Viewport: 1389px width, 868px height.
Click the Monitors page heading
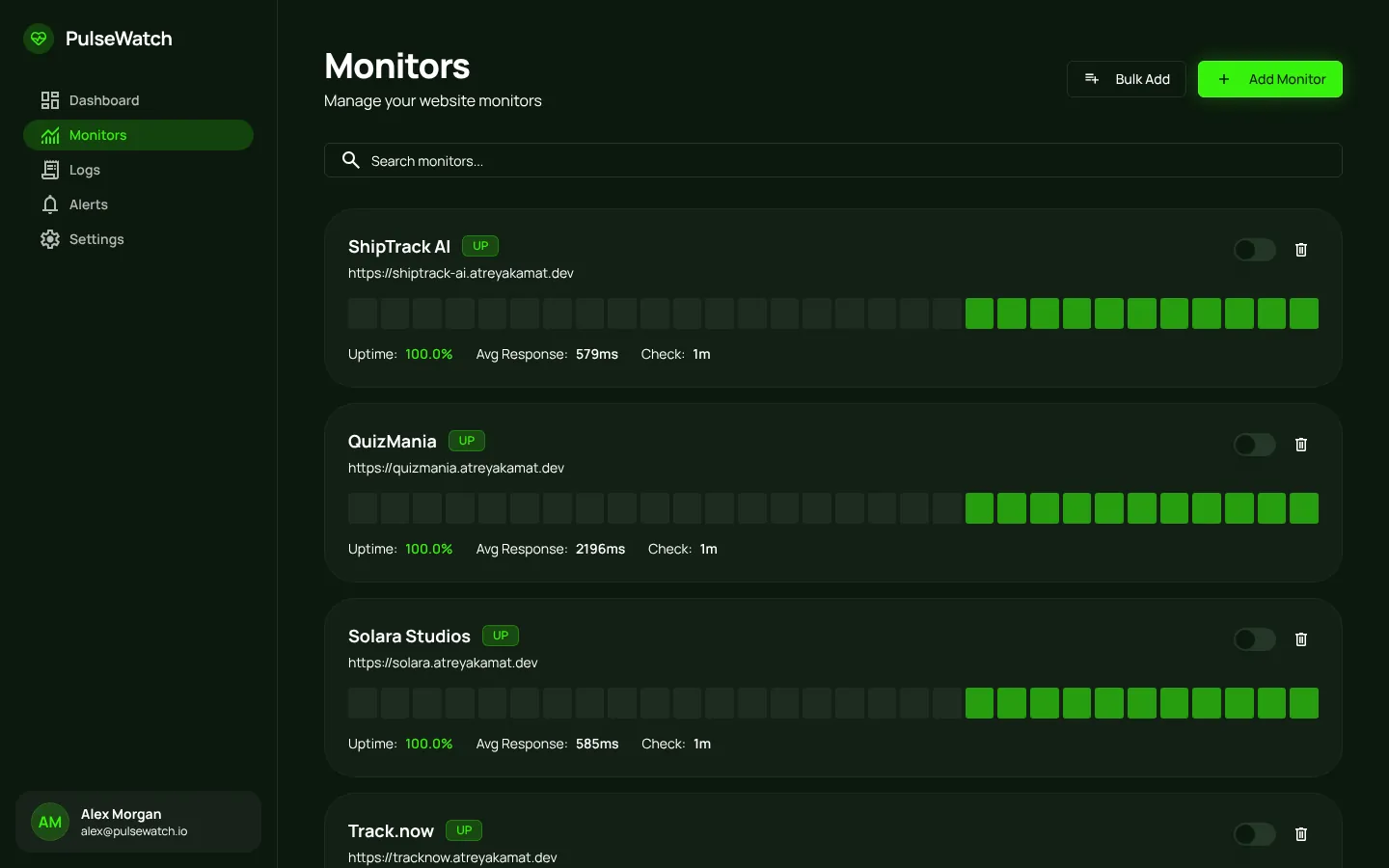397,66
